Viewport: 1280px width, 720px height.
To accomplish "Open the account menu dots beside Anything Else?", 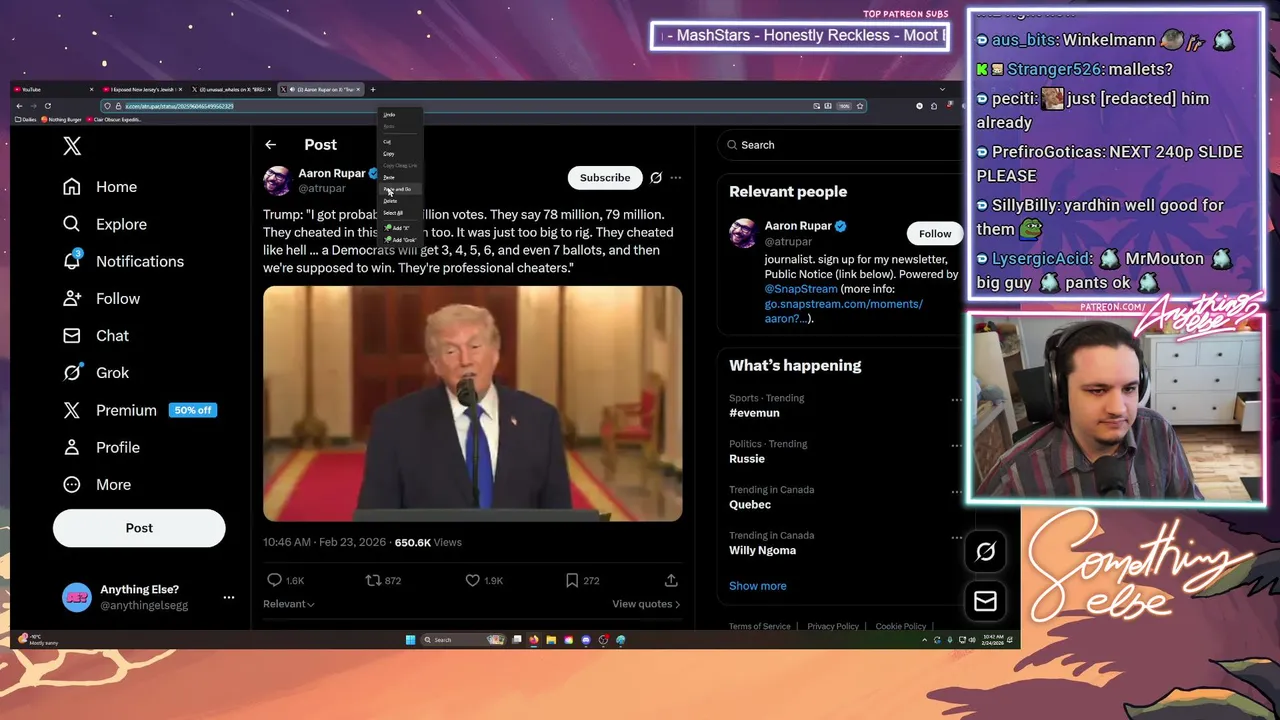I will [229, 597].
